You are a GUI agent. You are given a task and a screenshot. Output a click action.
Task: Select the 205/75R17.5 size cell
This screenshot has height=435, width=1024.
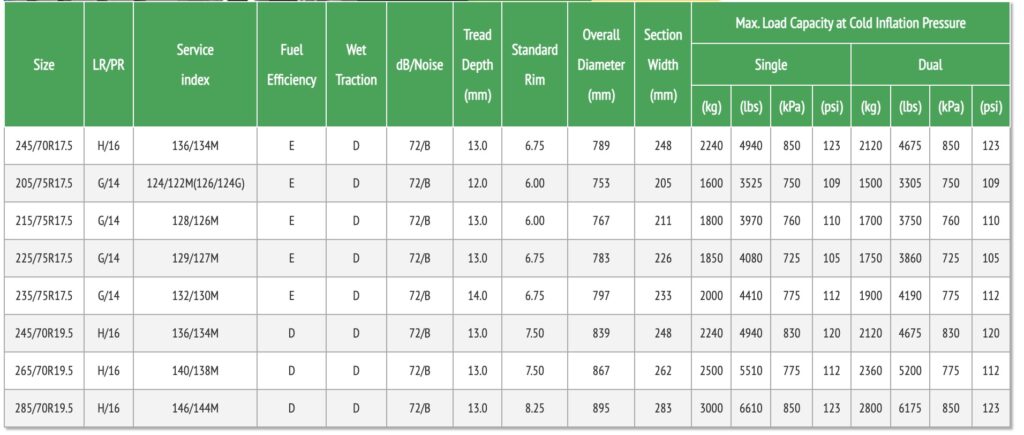point(44,184)
